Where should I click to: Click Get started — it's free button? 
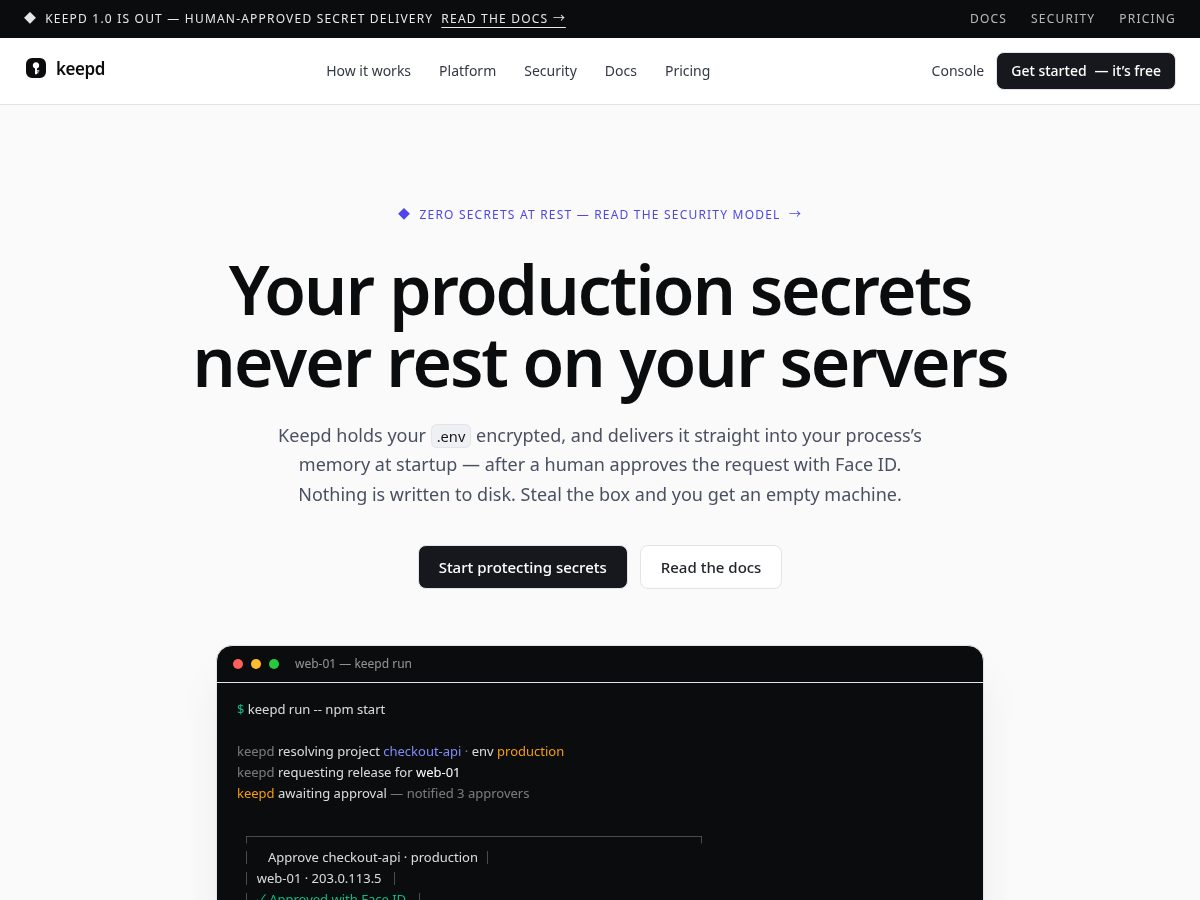coord(1086,71)
